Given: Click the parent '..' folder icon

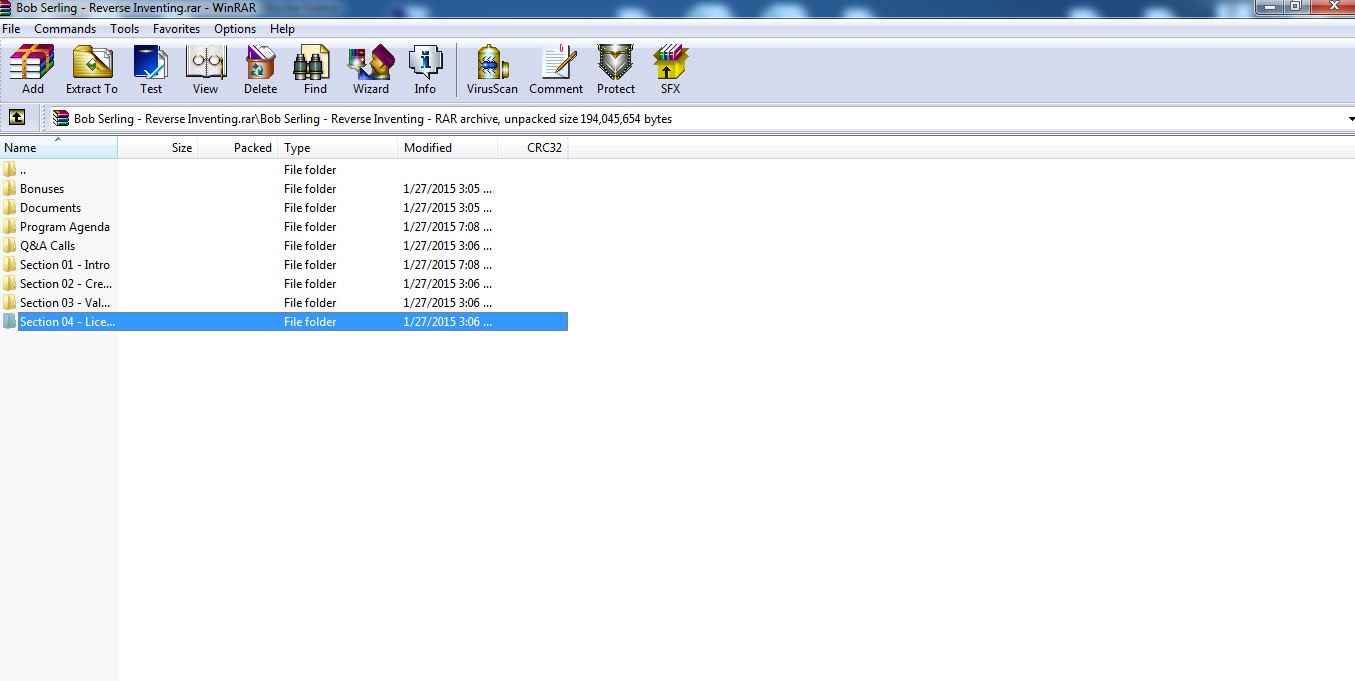Looking at the screenshot, I should pyautogui.click(x=10, y=170).
